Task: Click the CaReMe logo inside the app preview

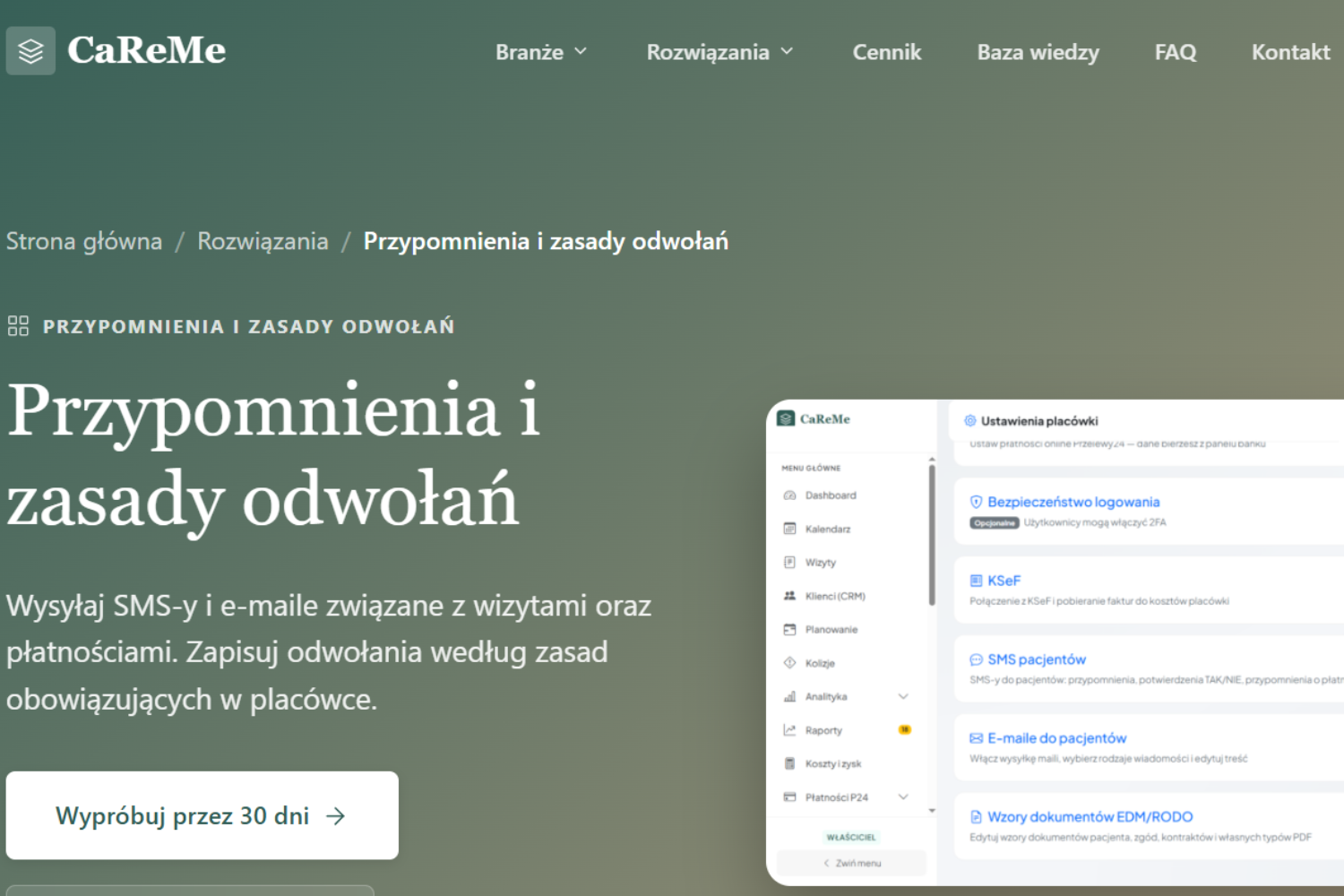Action: click(814, 418)
